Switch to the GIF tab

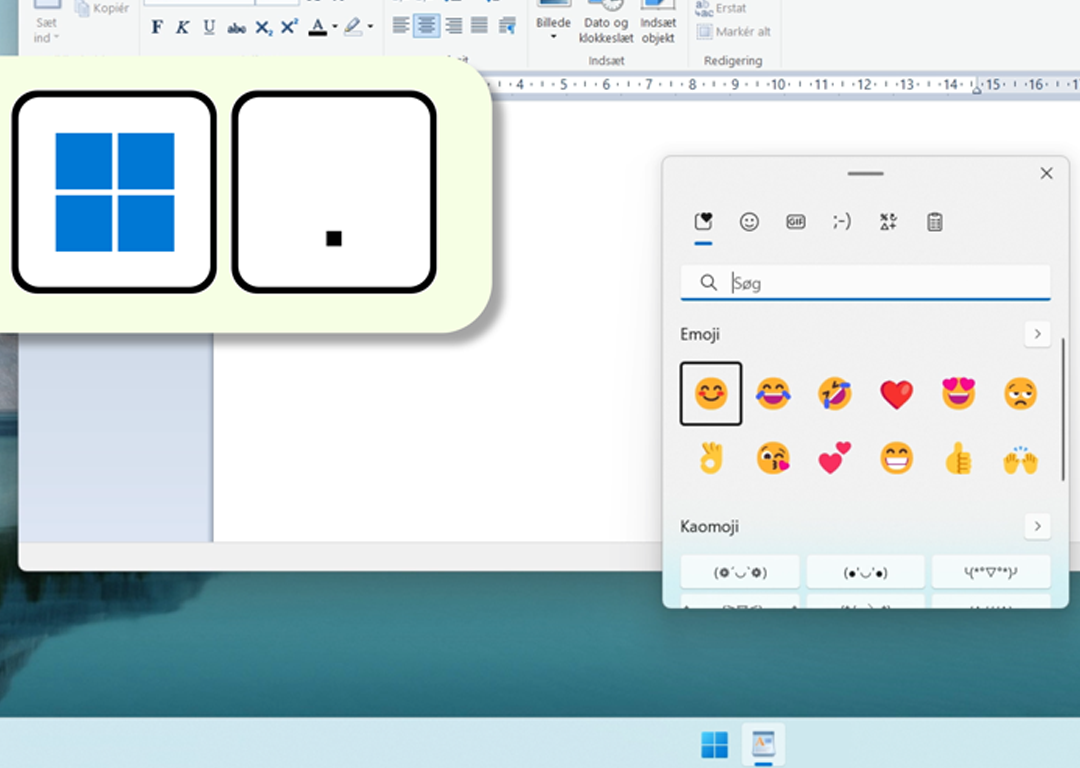[796, 222]
